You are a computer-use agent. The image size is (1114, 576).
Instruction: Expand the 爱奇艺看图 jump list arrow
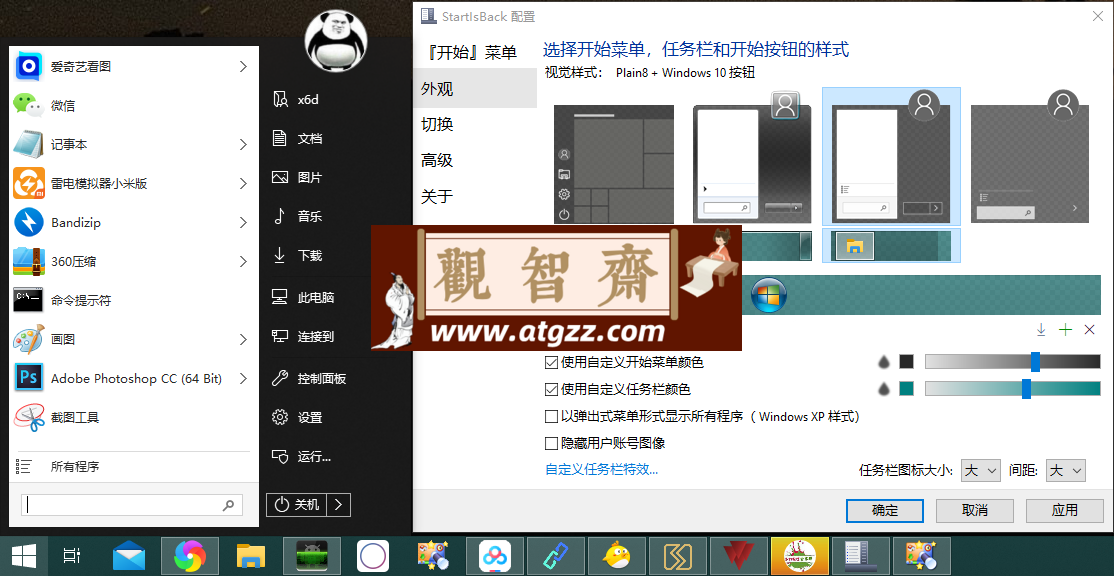243,67
